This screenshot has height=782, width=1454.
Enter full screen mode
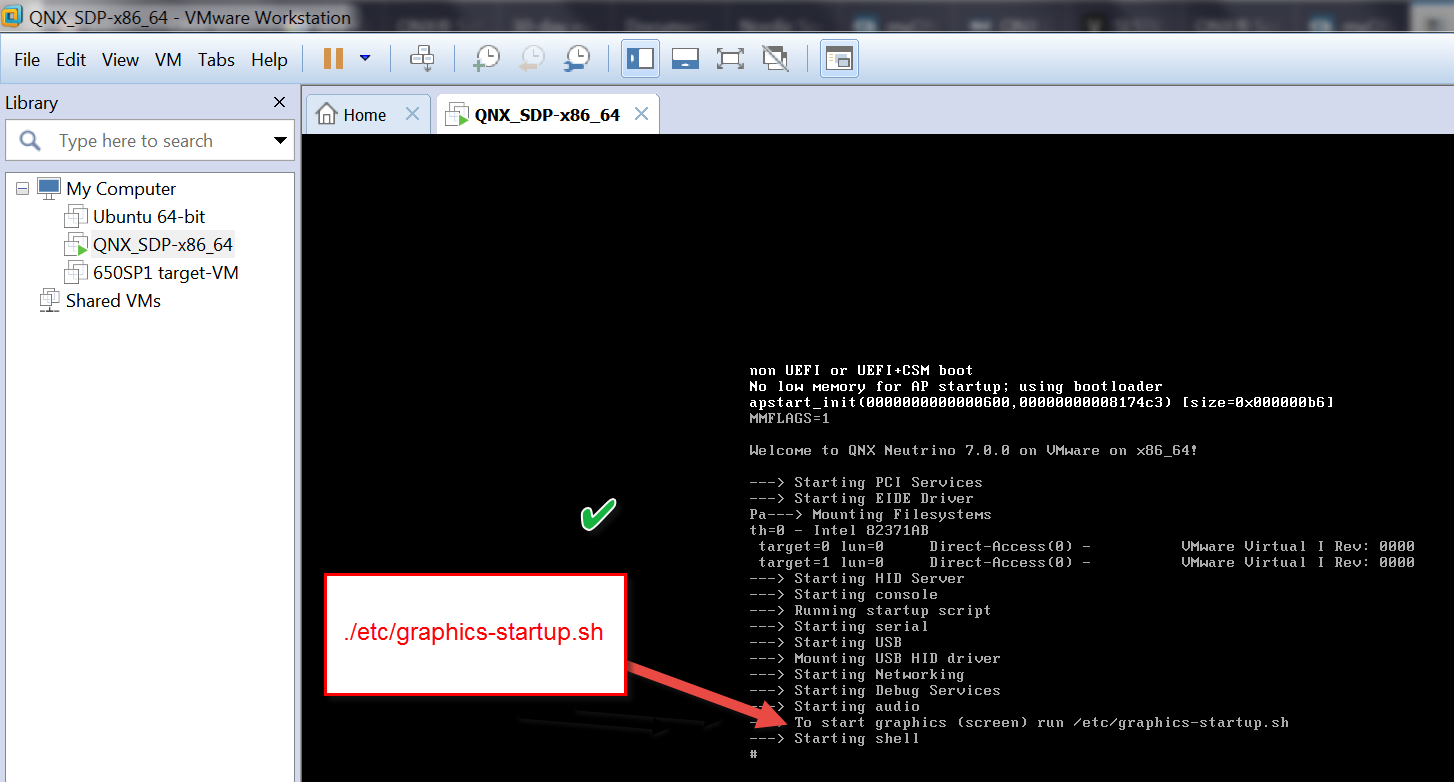730,59
